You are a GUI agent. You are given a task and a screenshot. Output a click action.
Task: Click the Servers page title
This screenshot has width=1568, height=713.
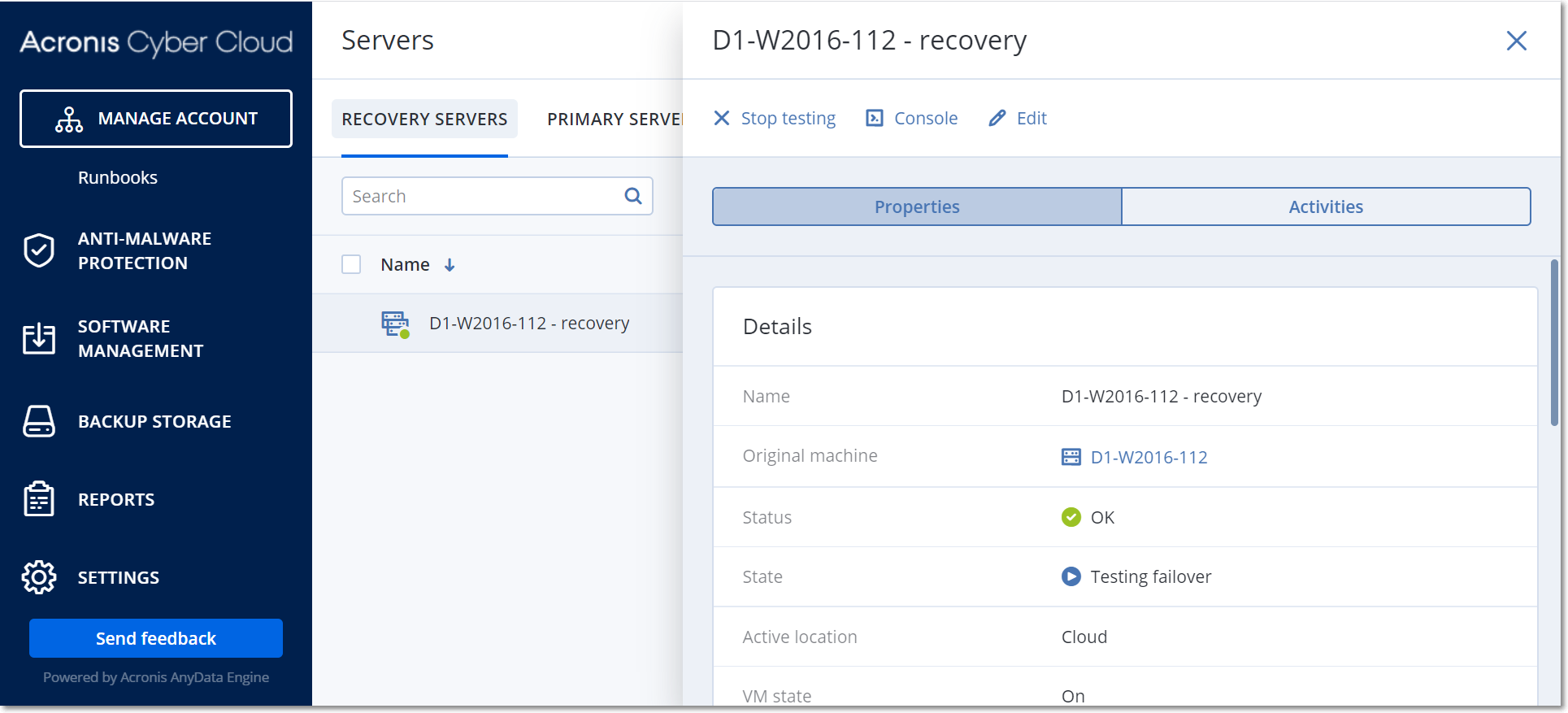(x=388, y=41)
